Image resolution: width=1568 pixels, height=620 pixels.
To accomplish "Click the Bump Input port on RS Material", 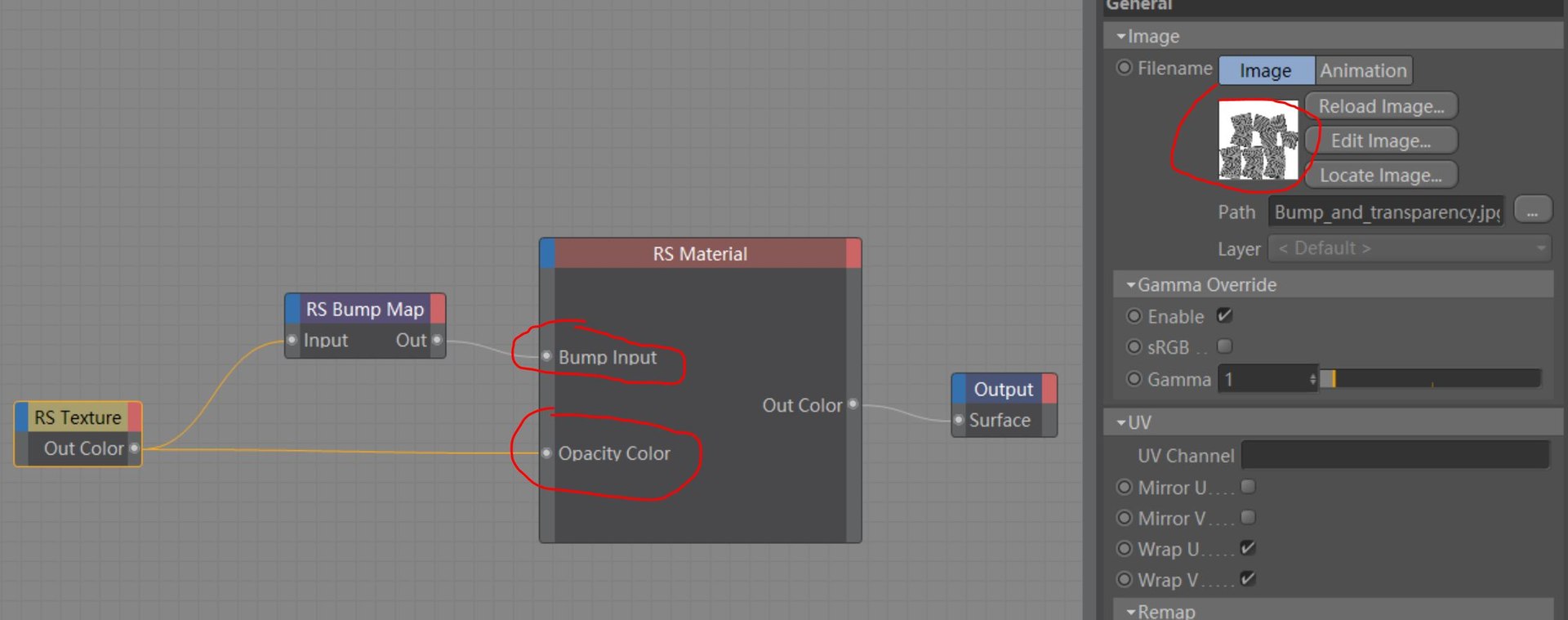I will pos(546,356).
